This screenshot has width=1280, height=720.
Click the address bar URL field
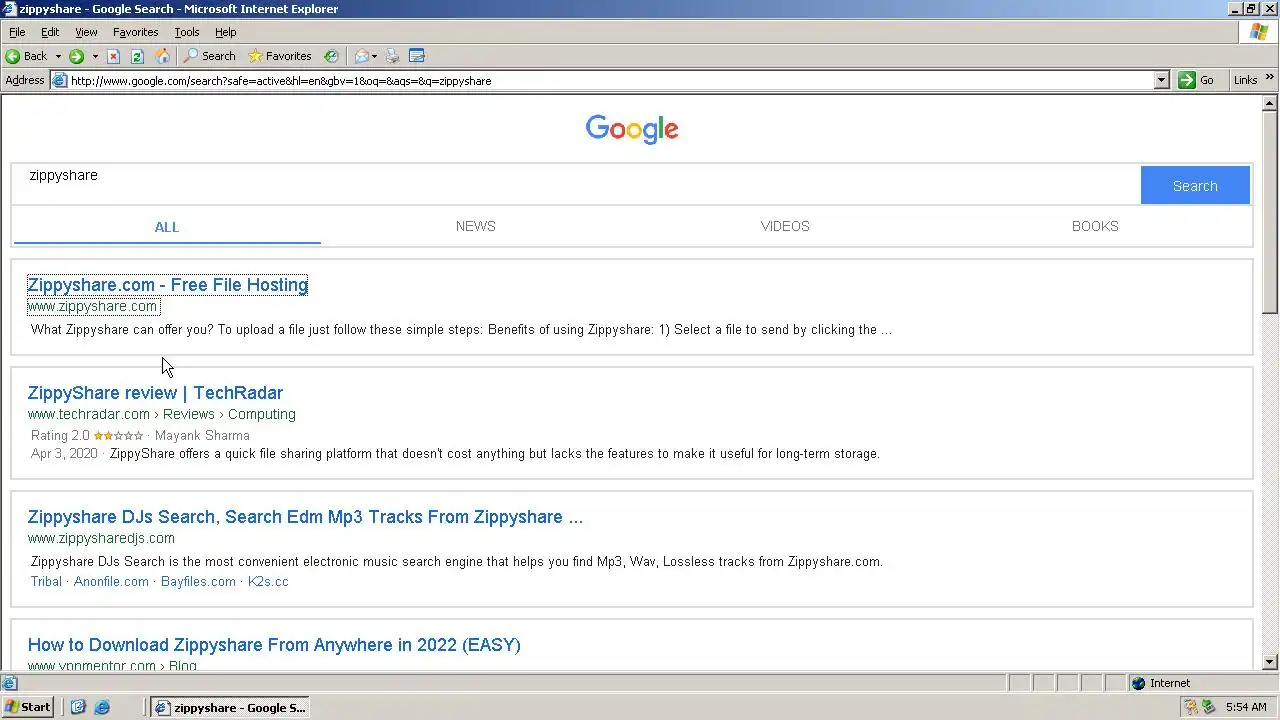(x=610, y=80)
